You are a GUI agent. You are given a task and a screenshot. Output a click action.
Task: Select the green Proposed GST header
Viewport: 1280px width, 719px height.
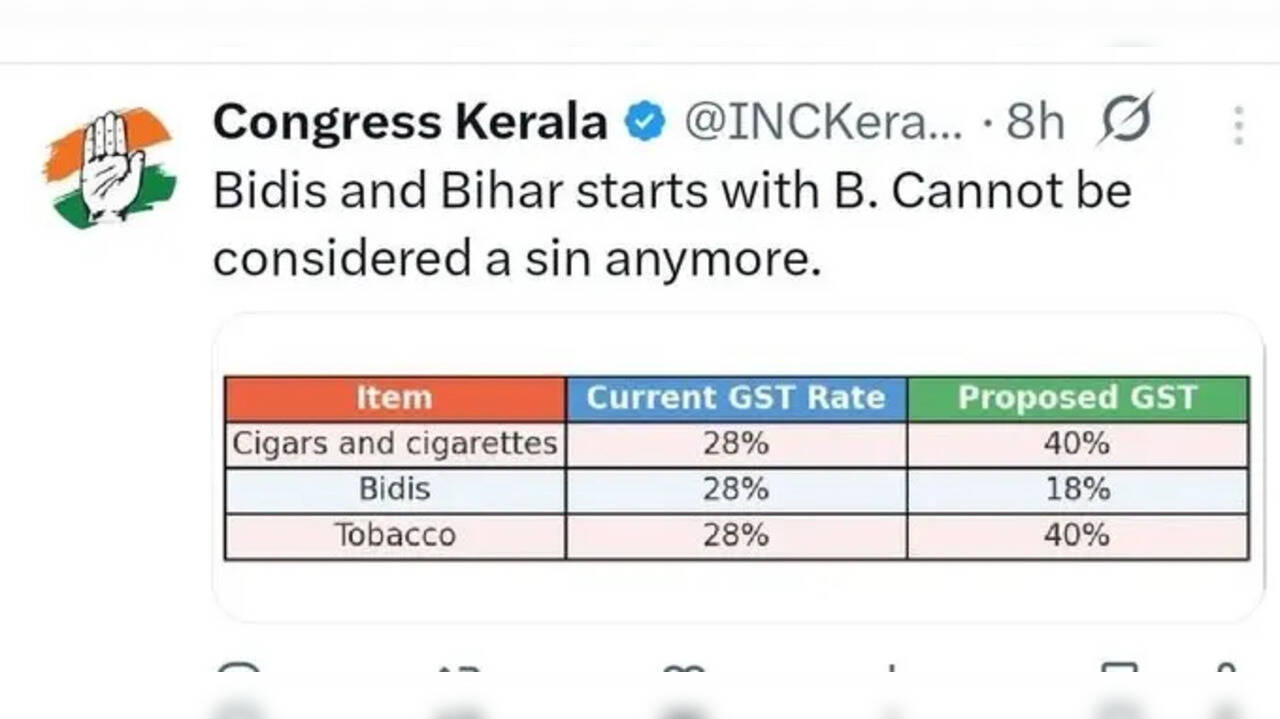[x=1077, y=398]
